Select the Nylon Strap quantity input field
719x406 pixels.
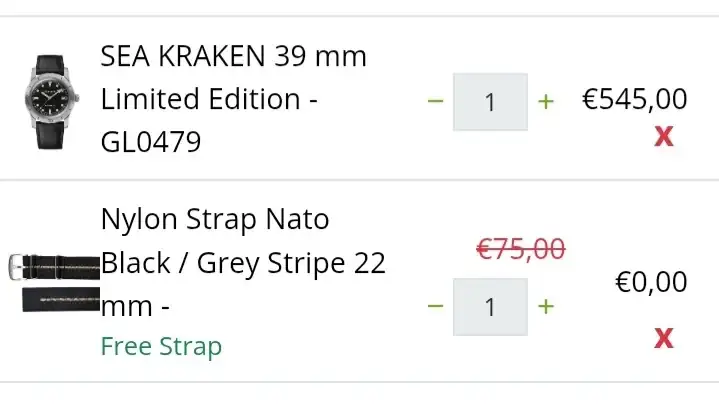490,306
